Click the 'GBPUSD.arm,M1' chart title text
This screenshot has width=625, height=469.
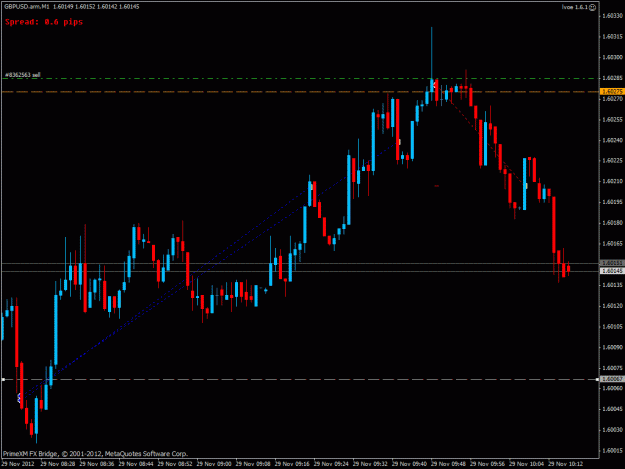pos(27,6)
